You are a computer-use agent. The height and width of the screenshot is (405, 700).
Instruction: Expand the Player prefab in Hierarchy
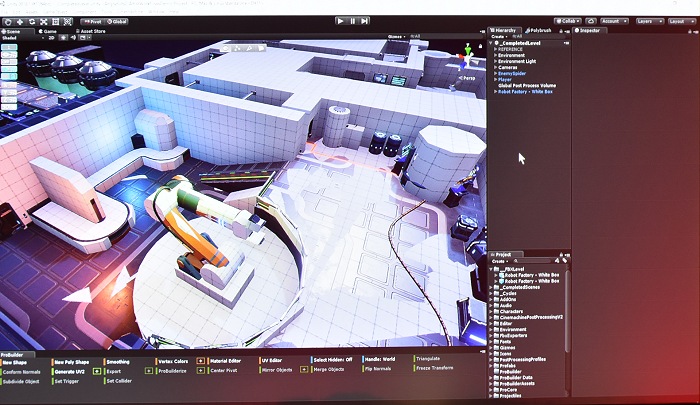496,79
